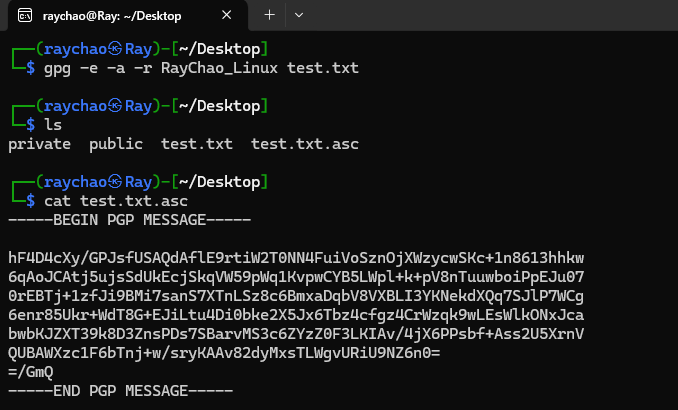Viewport: 678px width, 410px height.
Task: Select the raychao@Ray: ~/Desktop tab title
Action: (x=112, y=16)
